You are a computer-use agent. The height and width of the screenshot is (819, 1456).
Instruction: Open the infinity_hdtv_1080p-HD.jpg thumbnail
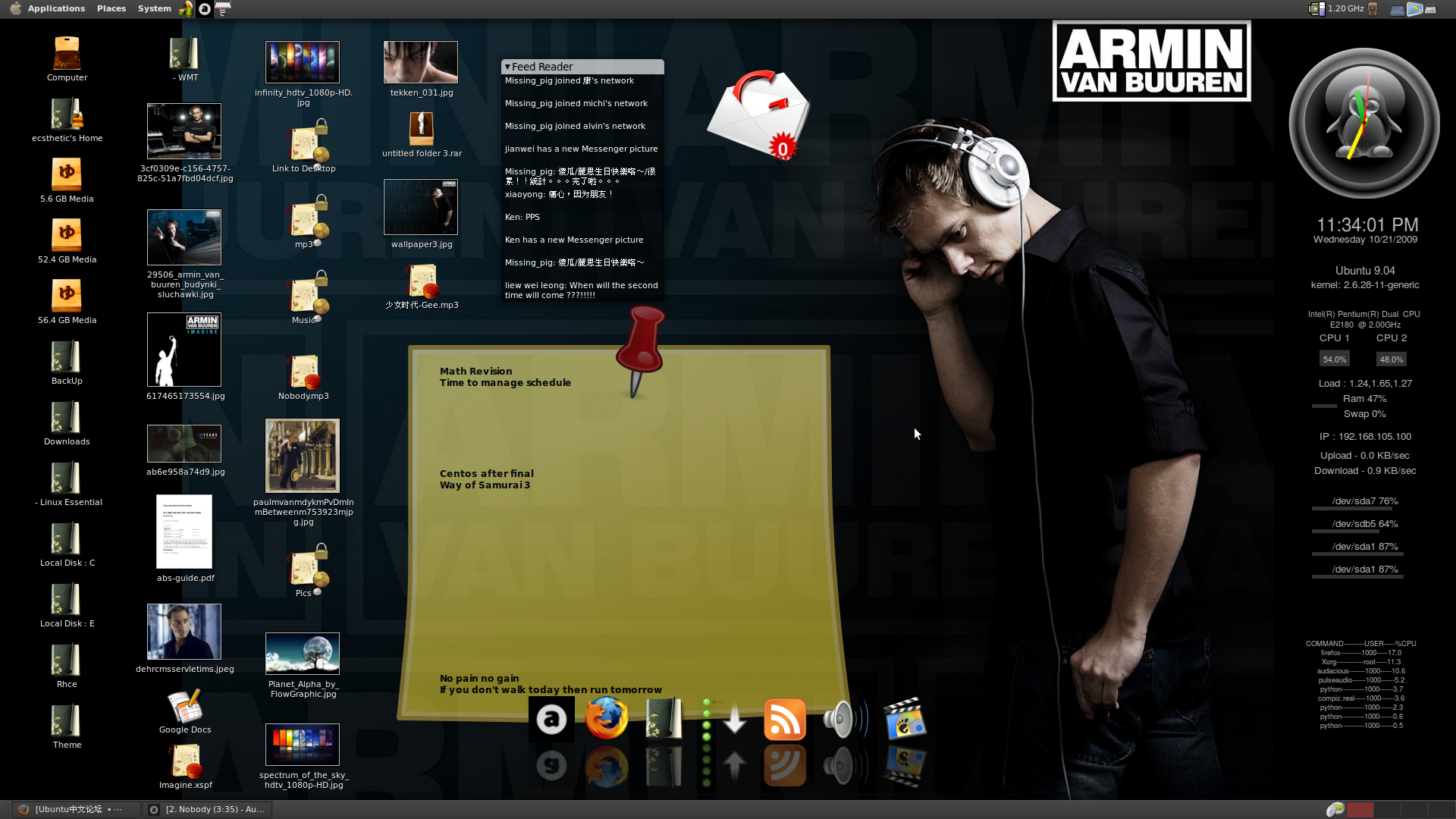[x=303, y=62]
